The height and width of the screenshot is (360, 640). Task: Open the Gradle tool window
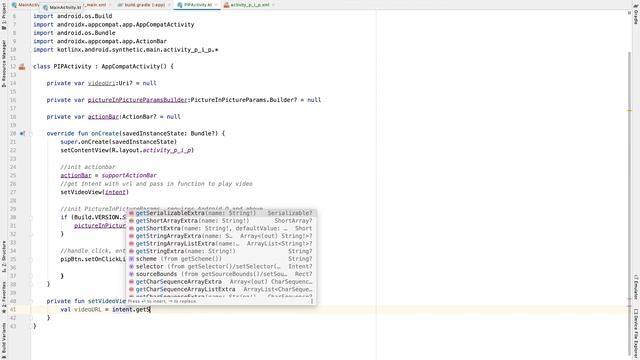point(636,15)
